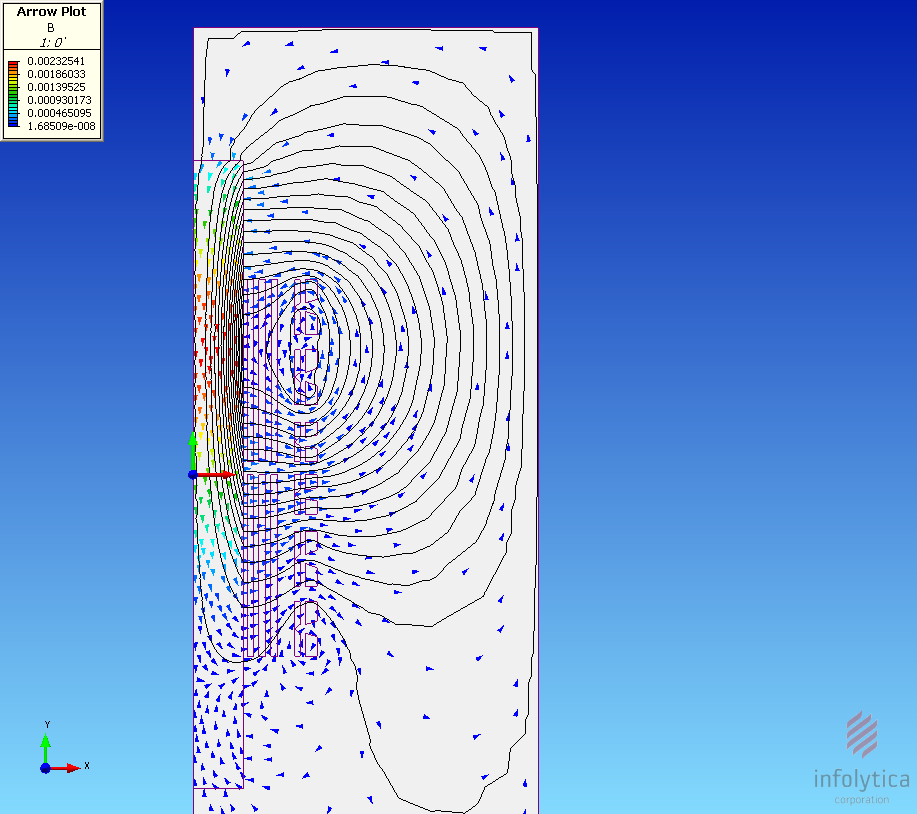Click the green Y axis arrow in corner triad

tap(45, 745)
